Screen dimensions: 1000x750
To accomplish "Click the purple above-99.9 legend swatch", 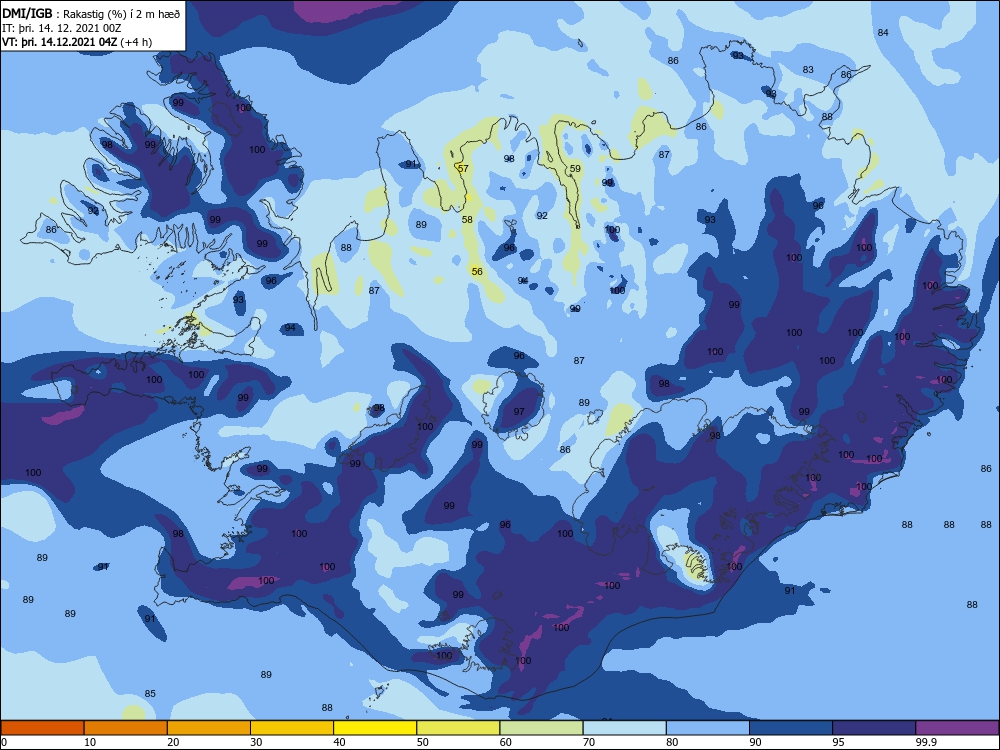I will [957, 728].
